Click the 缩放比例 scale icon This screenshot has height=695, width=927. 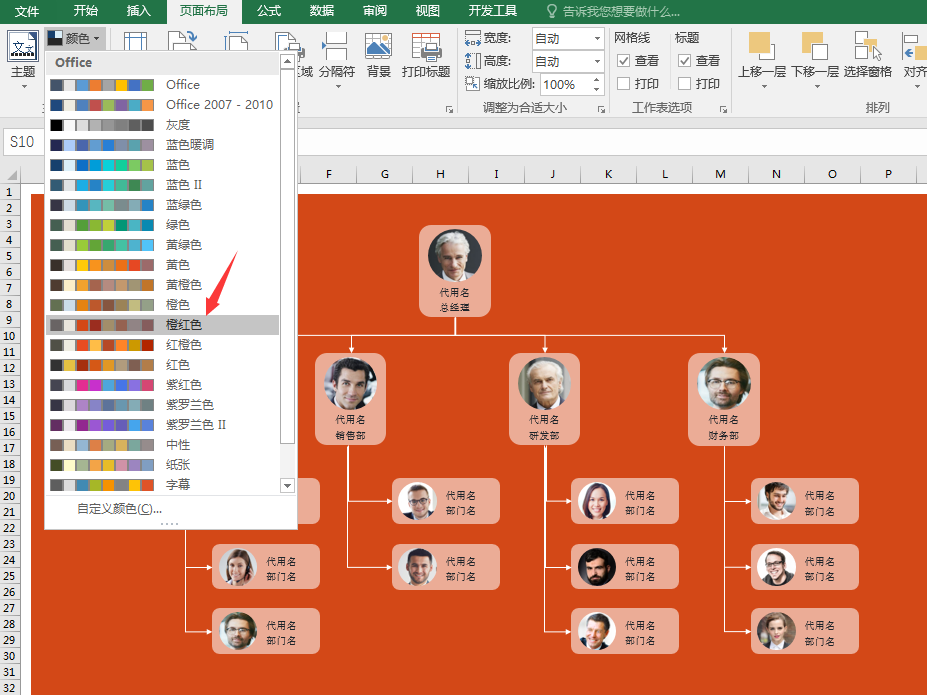[x=472, y=84]
